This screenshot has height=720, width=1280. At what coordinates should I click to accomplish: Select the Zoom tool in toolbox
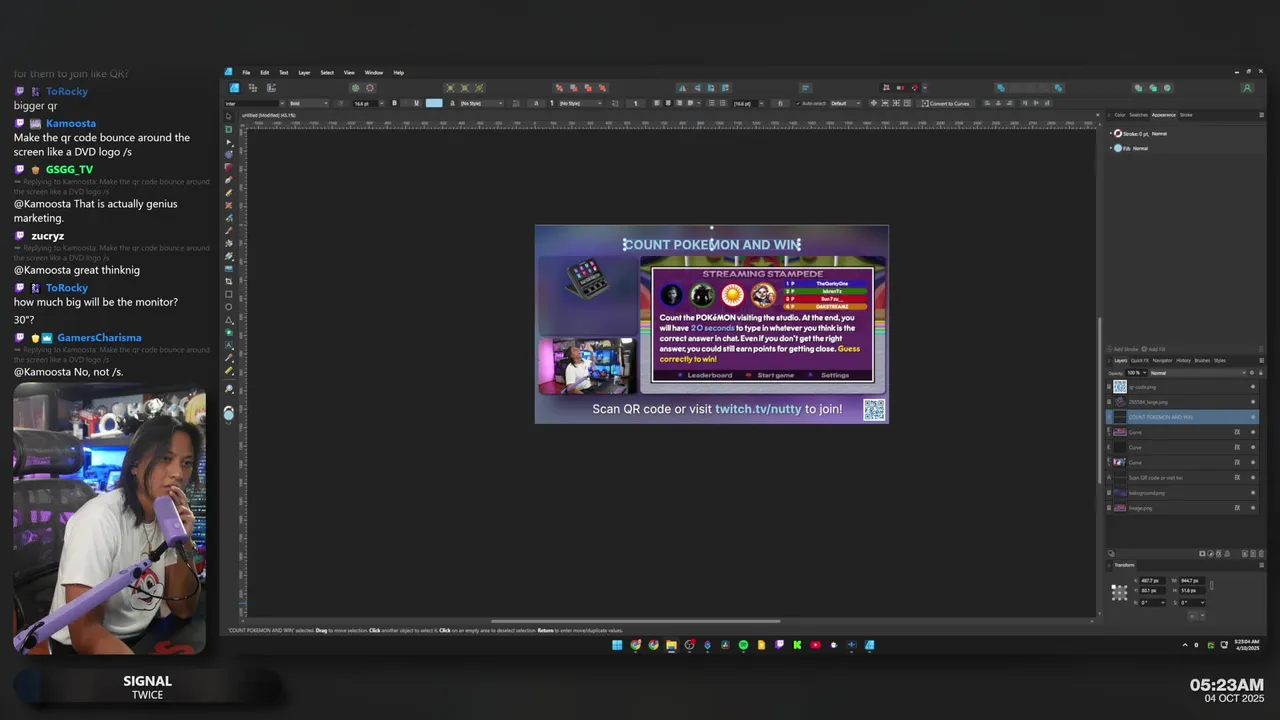[229, 390]
